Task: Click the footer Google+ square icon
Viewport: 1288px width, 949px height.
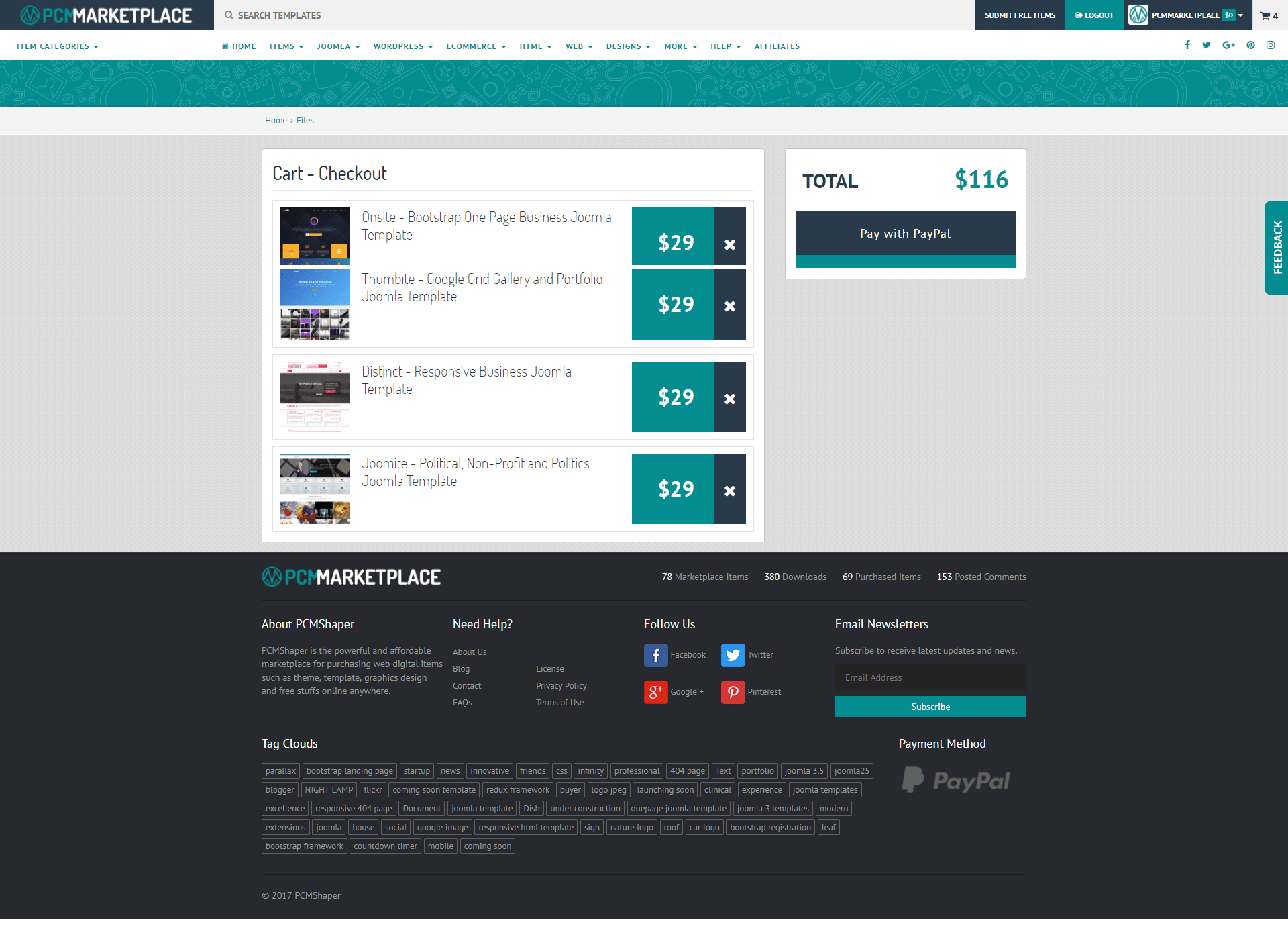Action: [655, 692]
